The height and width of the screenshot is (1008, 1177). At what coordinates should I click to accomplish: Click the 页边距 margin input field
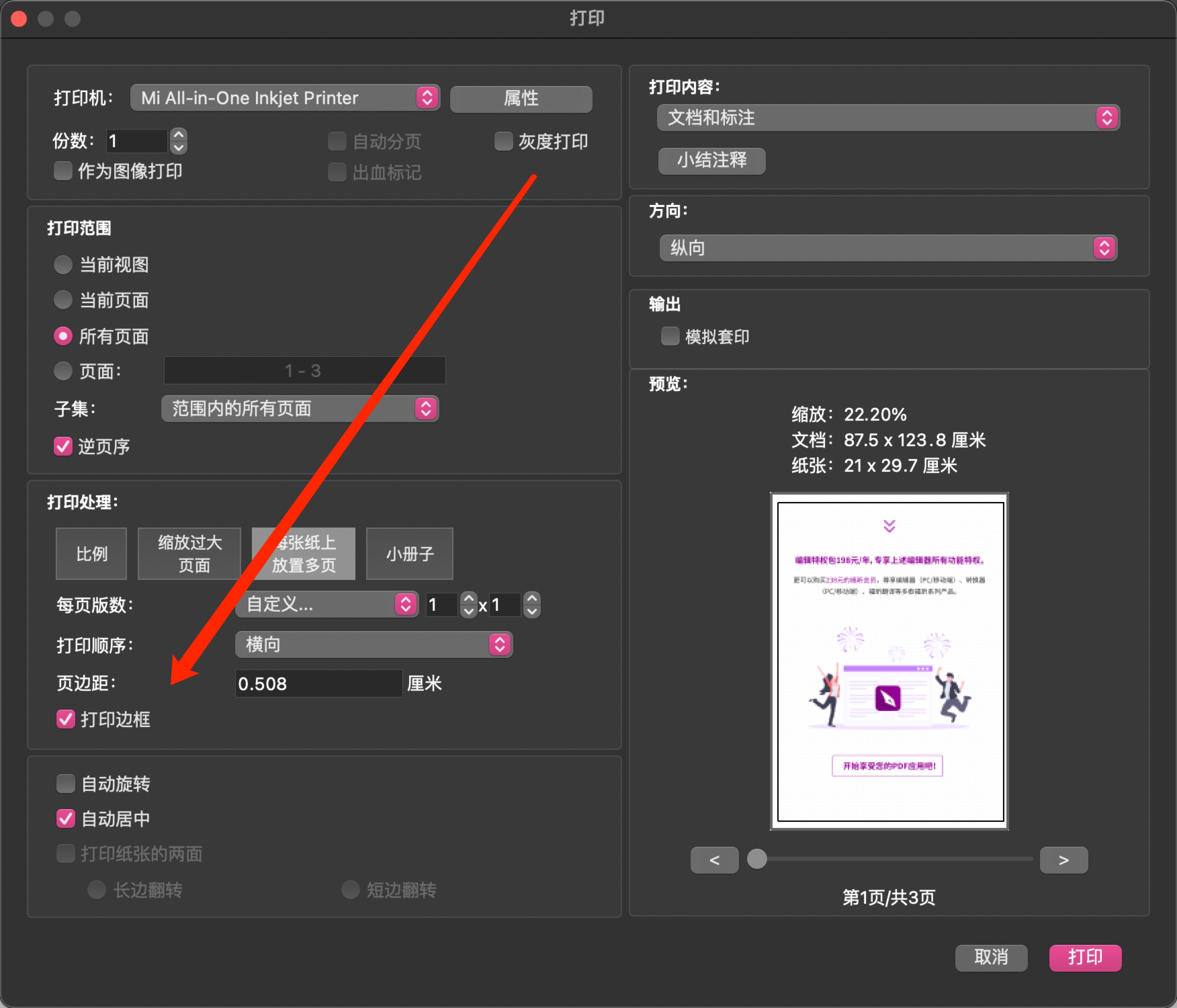tap(318, 683)
